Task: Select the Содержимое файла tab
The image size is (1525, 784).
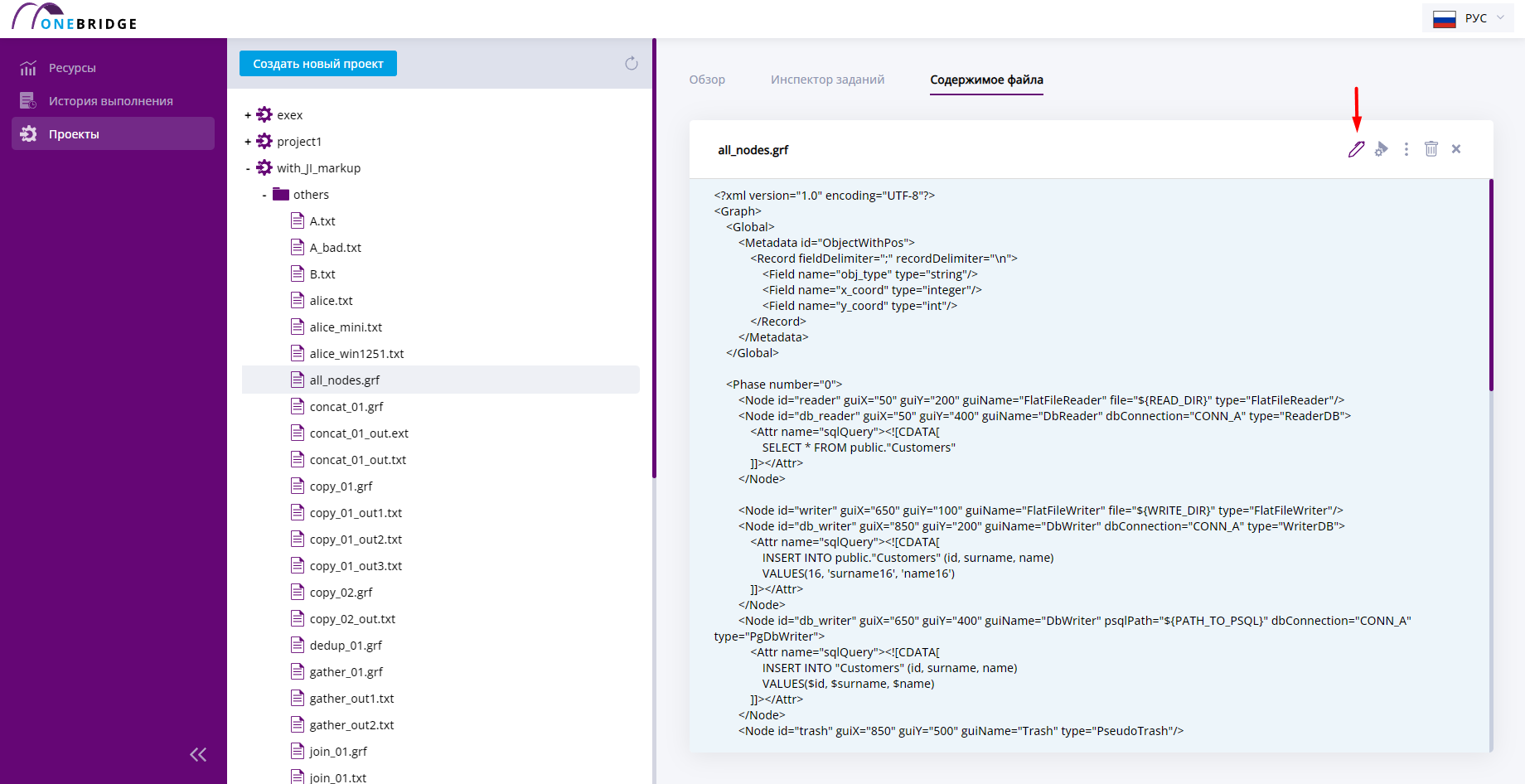Action: (986, 80)
